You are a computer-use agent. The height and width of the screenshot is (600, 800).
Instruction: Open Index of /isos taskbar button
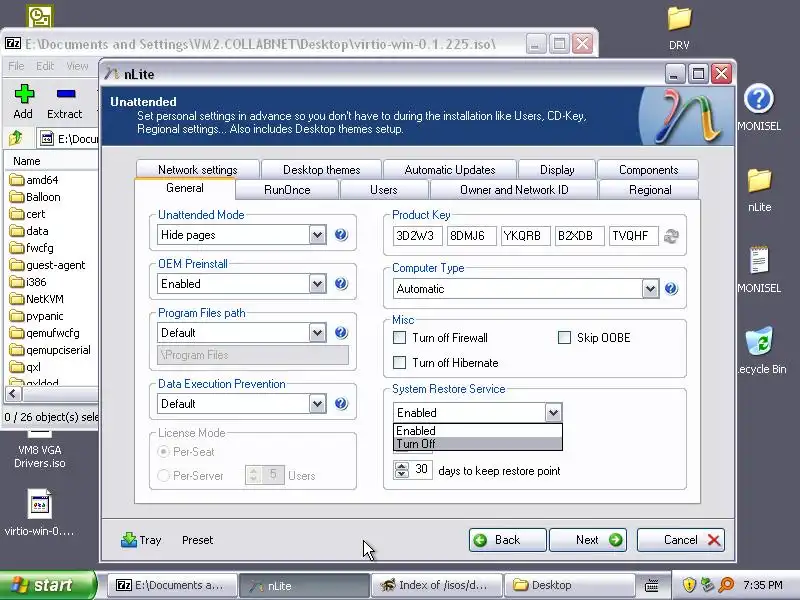436,585
